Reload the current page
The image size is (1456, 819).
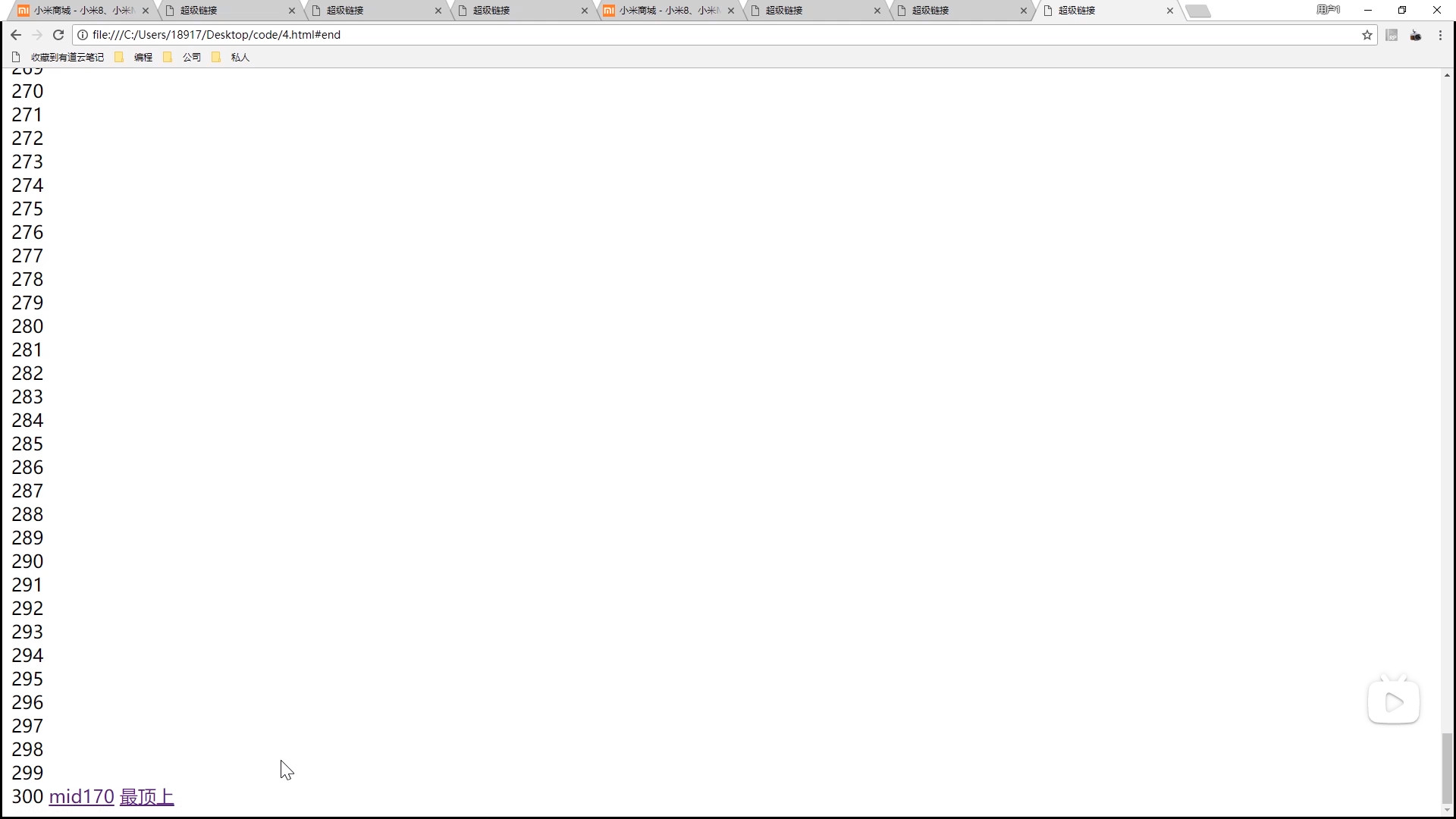(58, 35)
